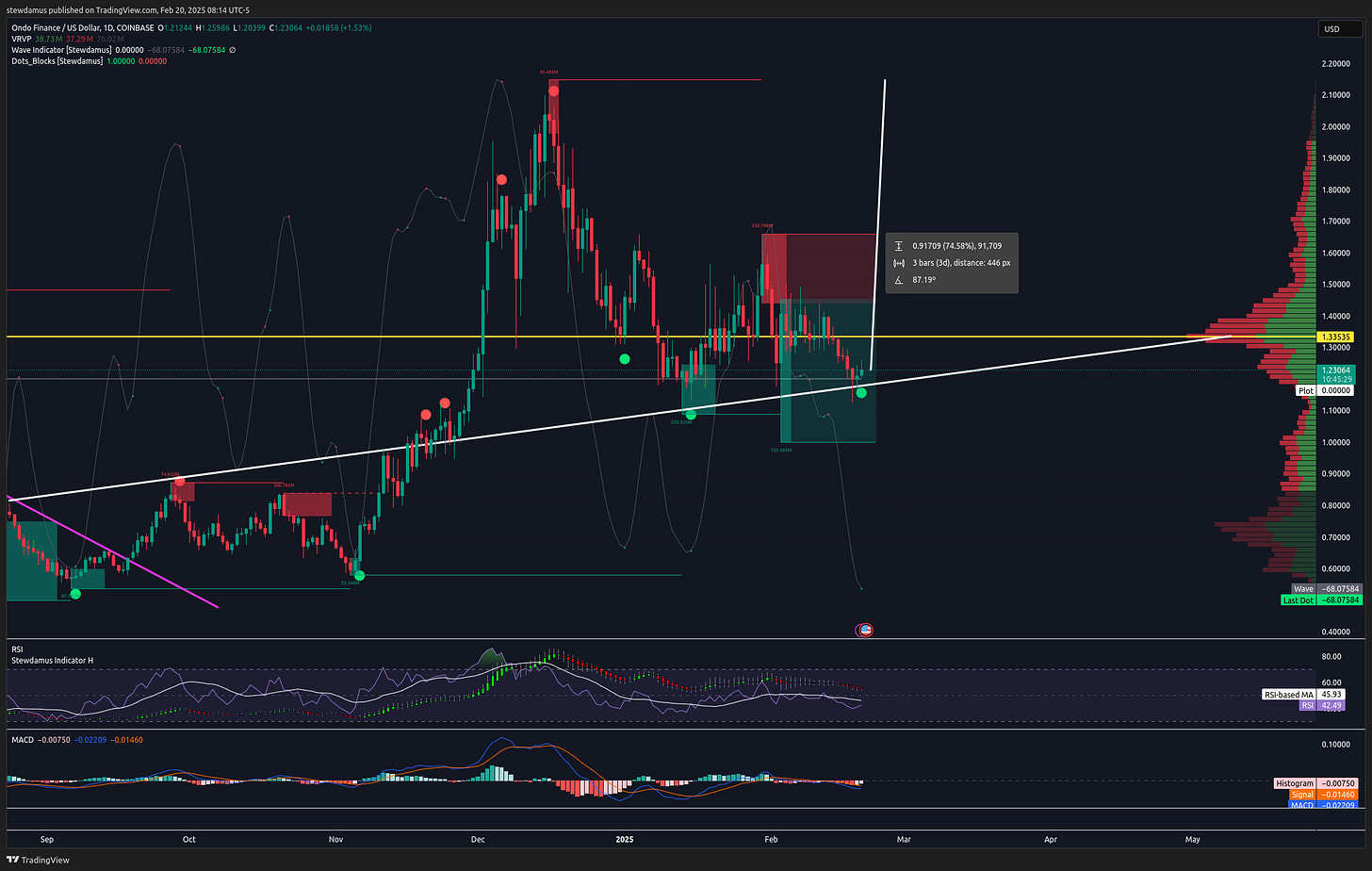Click the May date on the time axis
The width and height of the screenshot is (1372, 871).
coord(1192,838)
